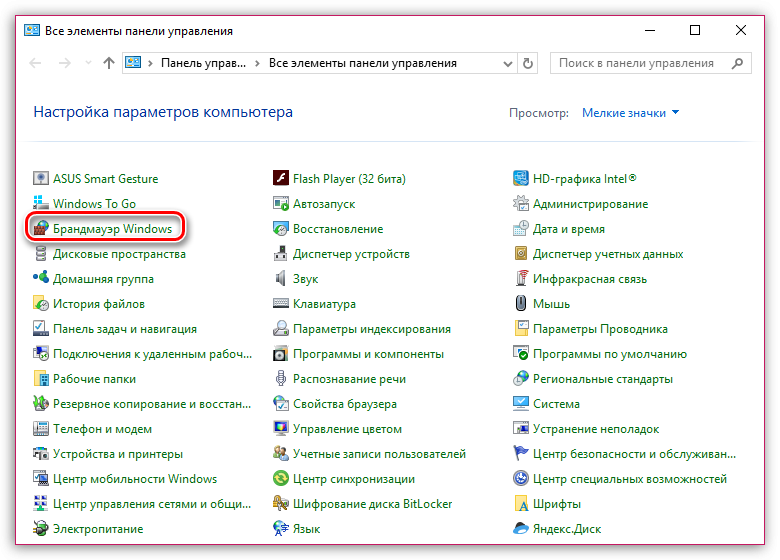Click the Мышь mouse icon

point(521,304)
